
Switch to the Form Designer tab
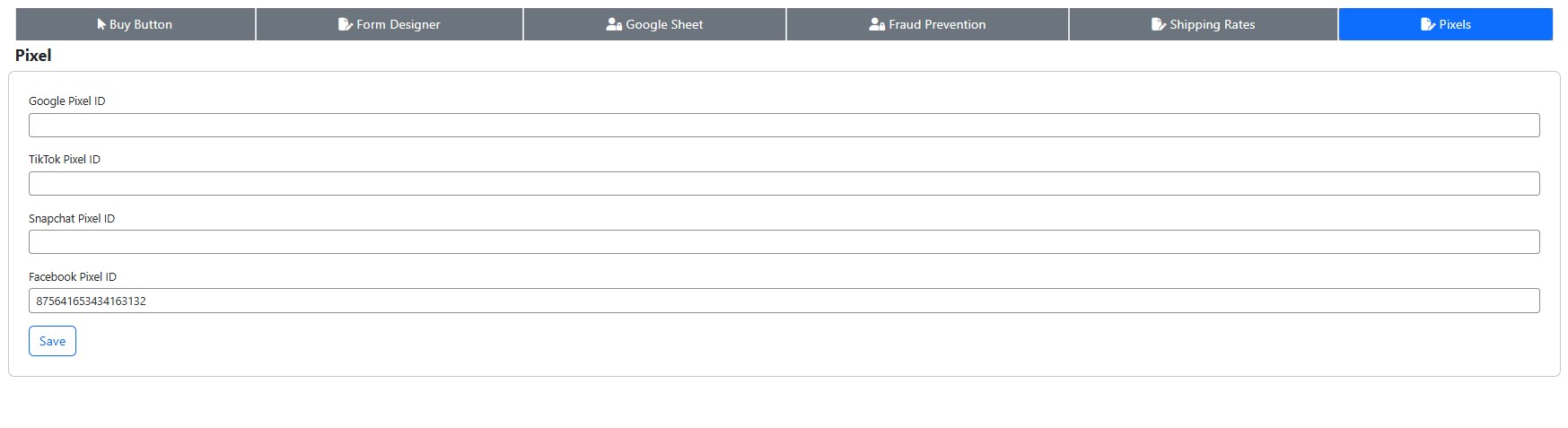(x=390, y=24)
